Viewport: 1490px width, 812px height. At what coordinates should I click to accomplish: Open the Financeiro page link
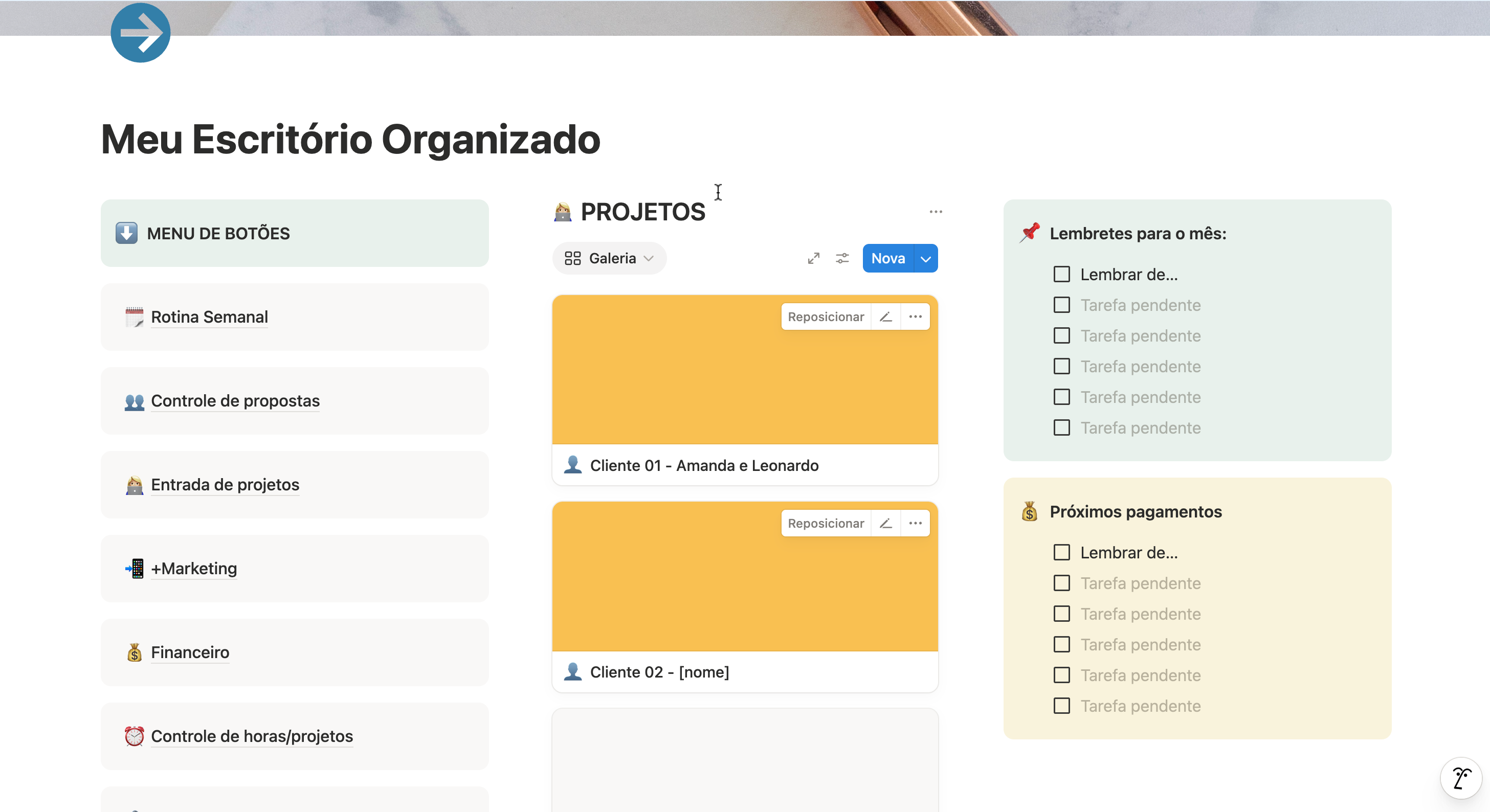coord(190,652)
